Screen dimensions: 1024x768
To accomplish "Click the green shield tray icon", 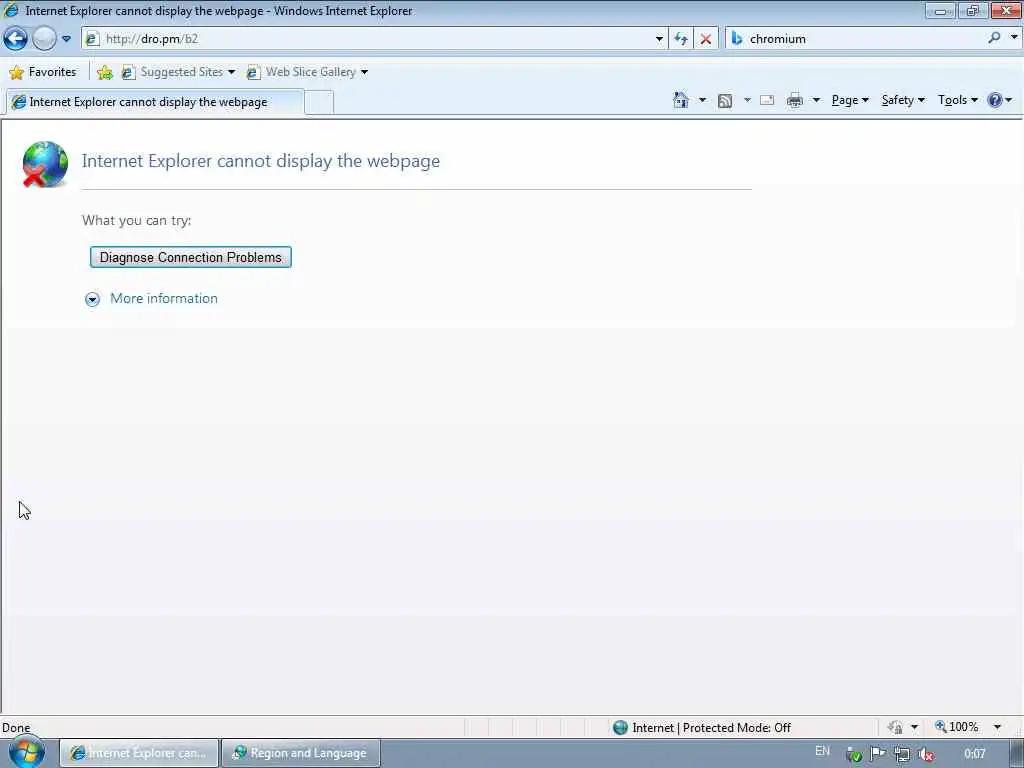I will point(854,755).
